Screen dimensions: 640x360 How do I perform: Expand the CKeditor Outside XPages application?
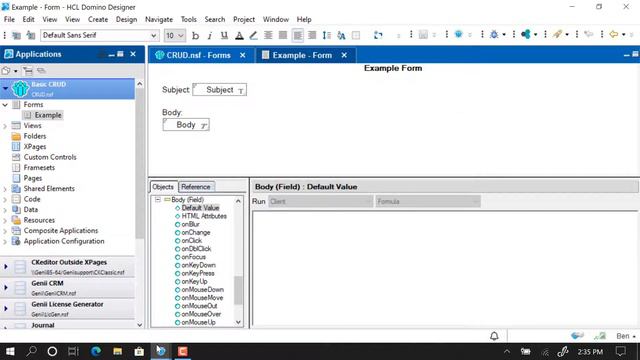point(6,267)
